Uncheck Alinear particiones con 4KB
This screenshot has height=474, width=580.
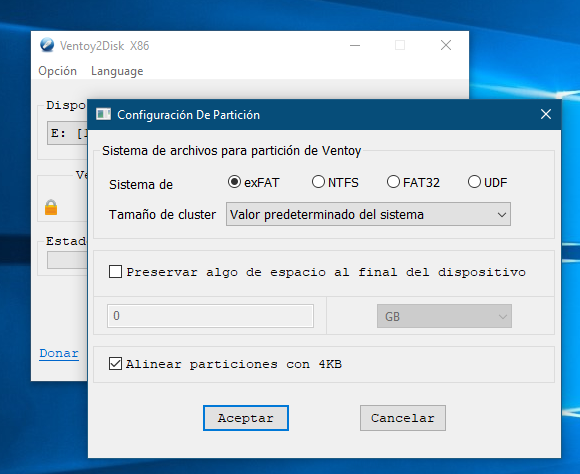pos(115,364)
